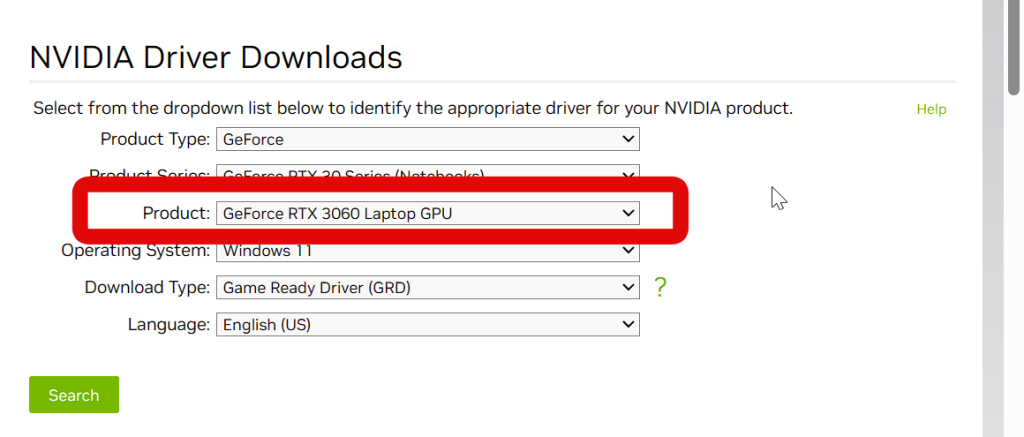1024x437 pixels.
Task: Open the Help link
Action: point(931,109)
